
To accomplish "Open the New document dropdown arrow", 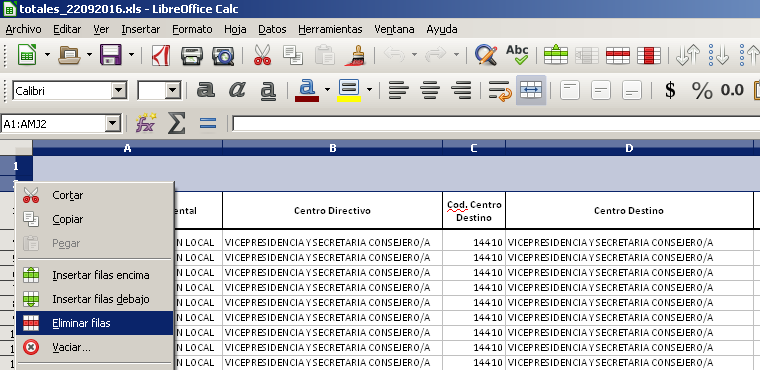I will tap(48, 54).
